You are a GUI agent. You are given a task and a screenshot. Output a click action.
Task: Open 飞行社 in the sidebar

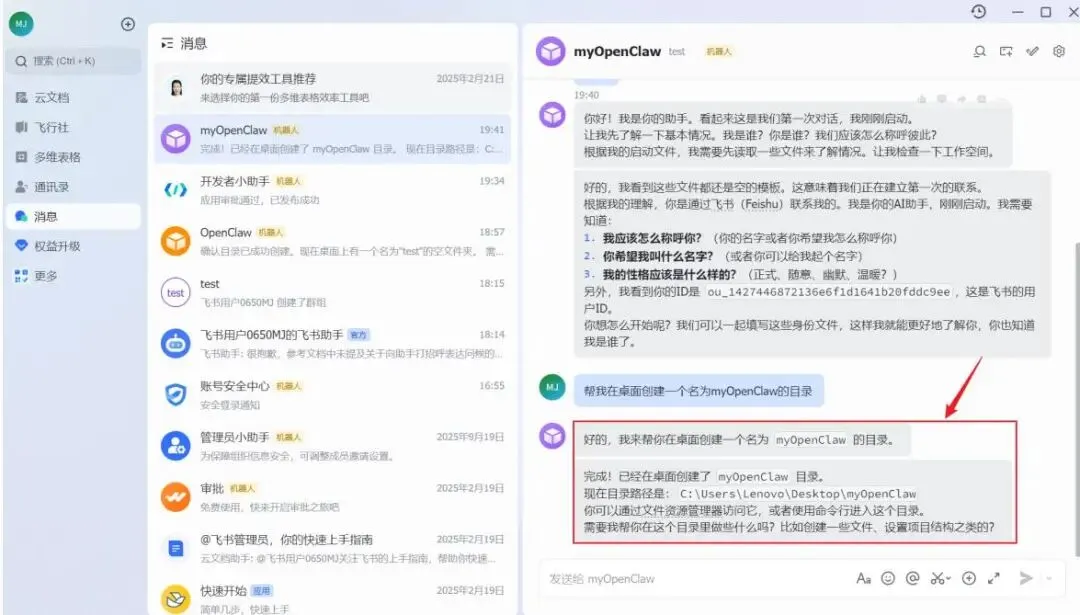[74, 127]
